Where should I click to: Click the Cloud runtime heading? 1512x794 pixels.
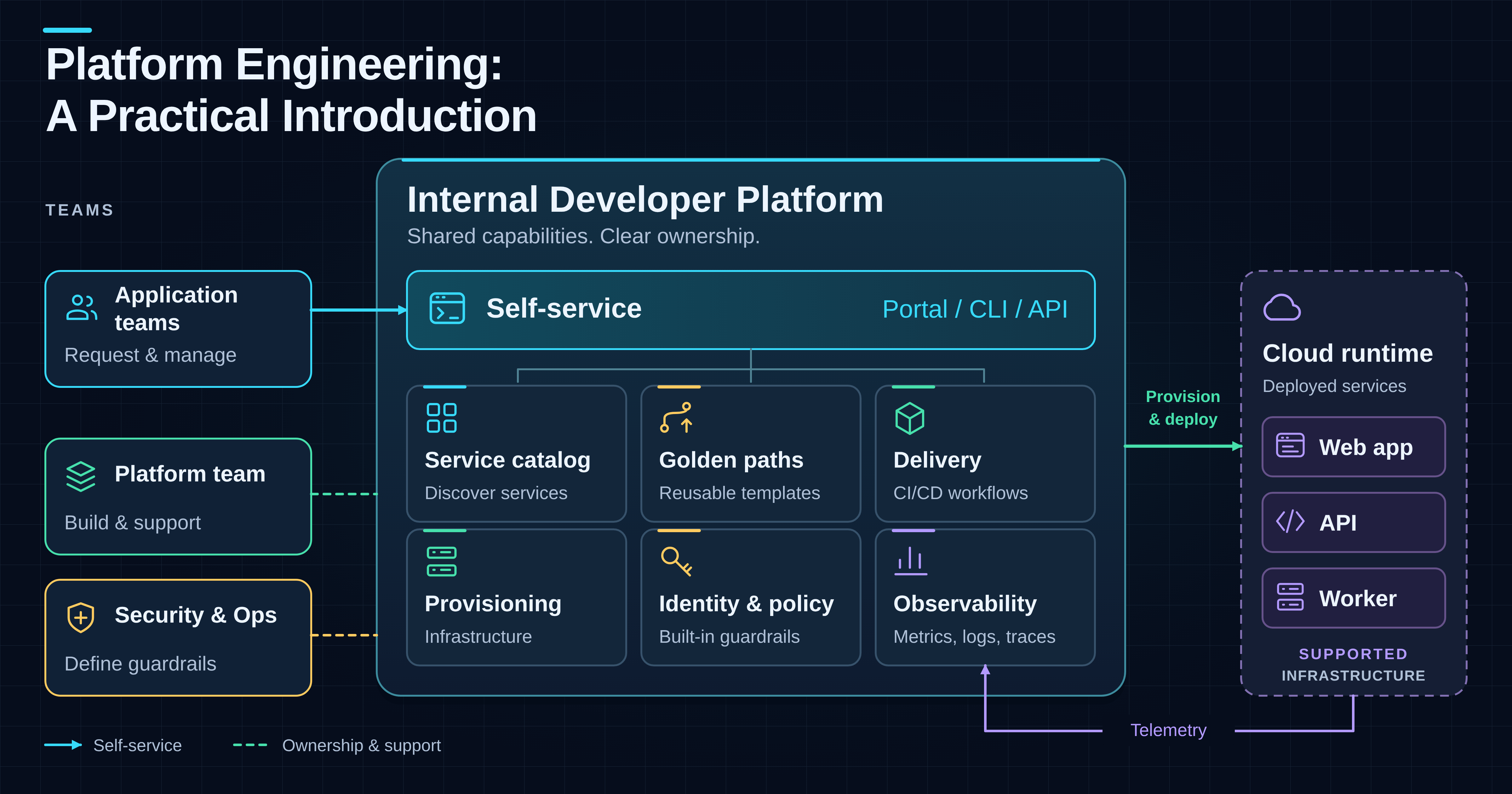pyautogui.click(x=1348, y=354)
